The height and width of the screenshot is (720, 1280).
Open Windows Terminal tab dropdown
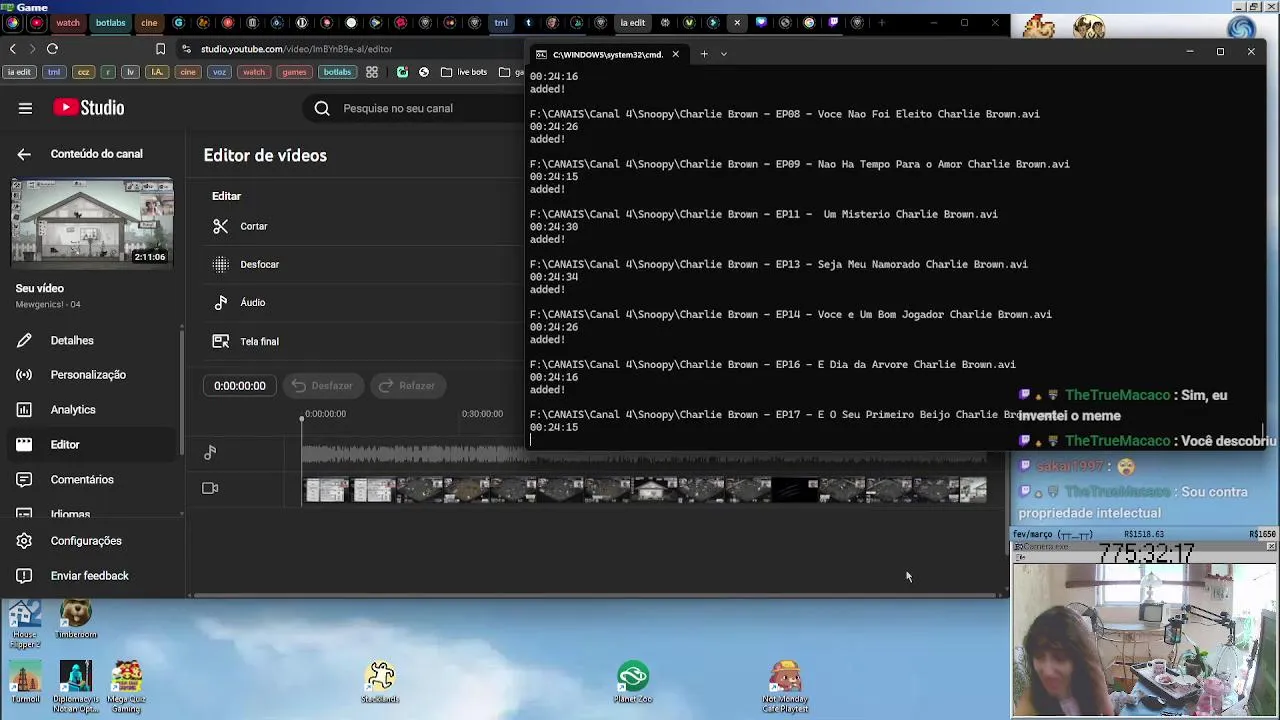pos(724,54)
